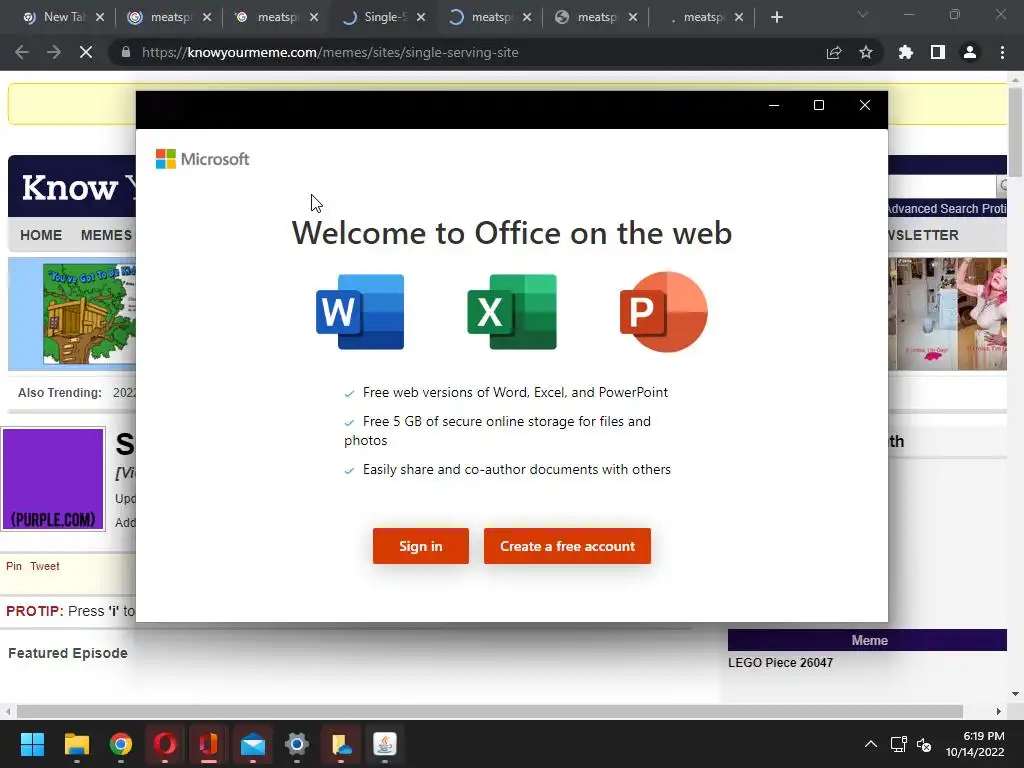1024x768 pixels.
Task: Close the Office welcome window
Action: click(865, 105)
